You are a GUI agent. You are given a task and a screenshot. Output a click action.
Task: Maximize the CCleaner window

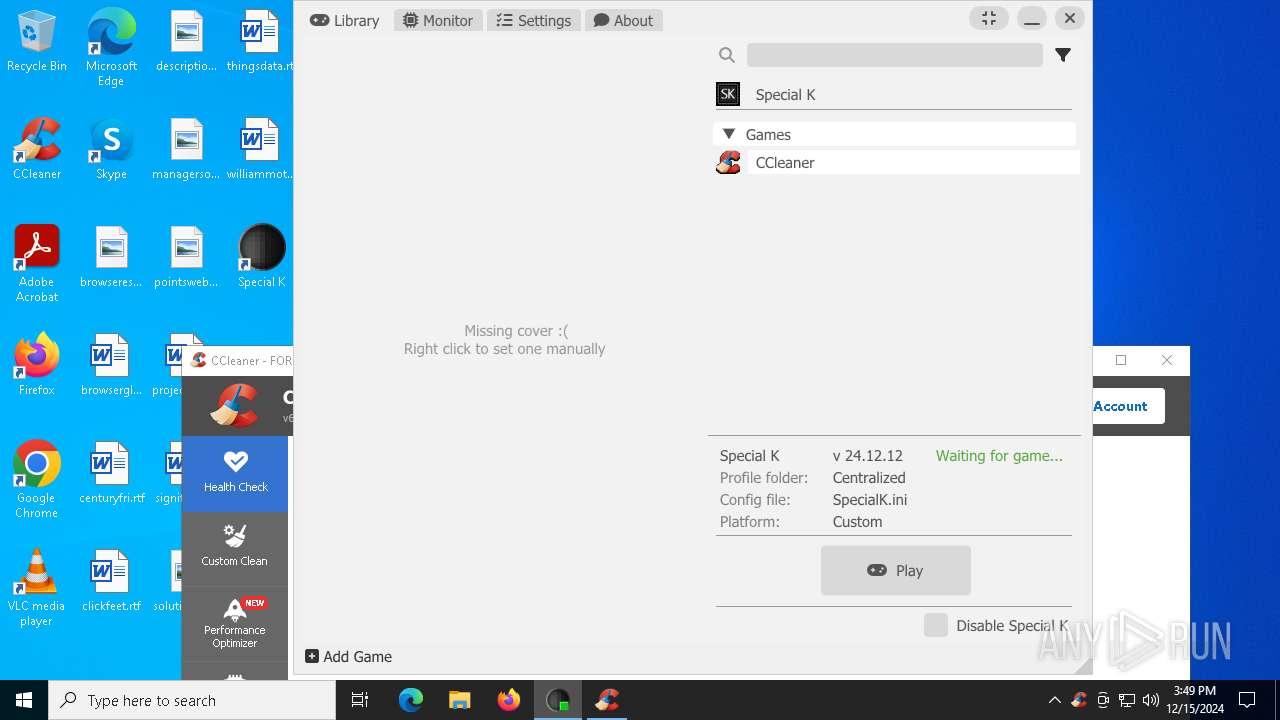pos(1121,360)
